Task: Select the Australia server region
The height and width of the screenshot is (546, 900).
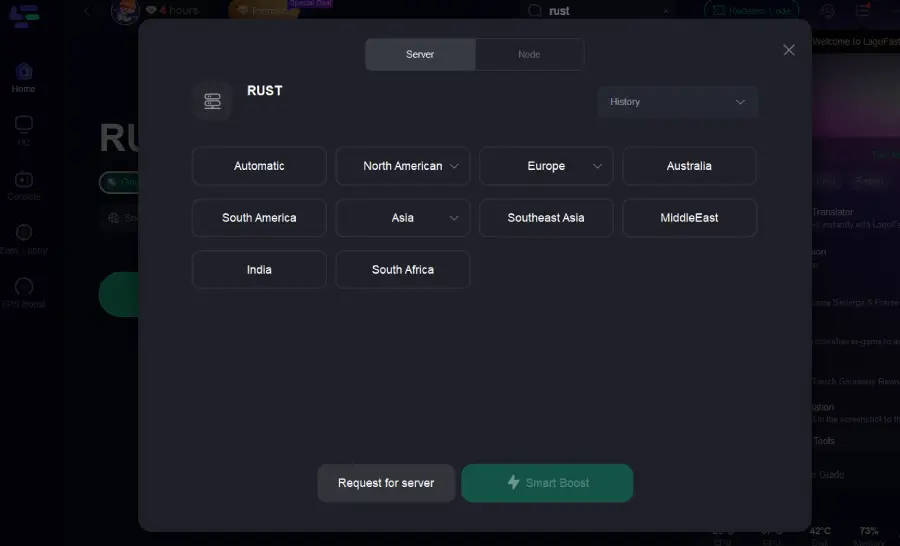Action: [689, 166]
